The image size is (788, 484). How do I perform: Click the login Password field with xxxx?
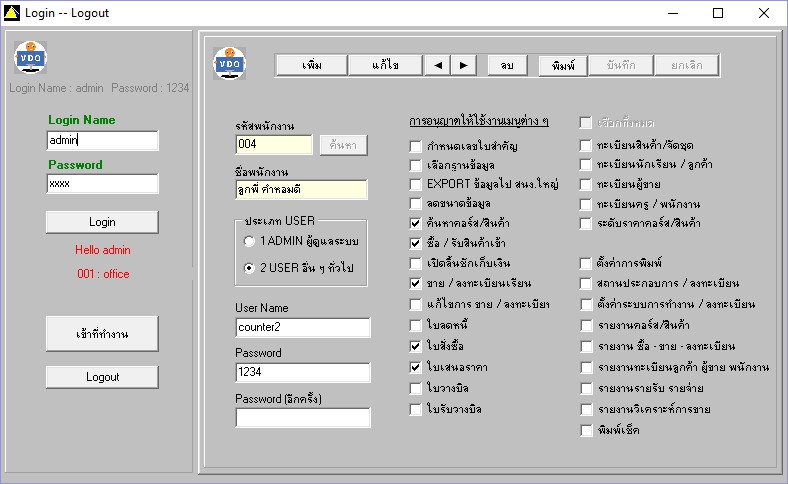point(102,183)
